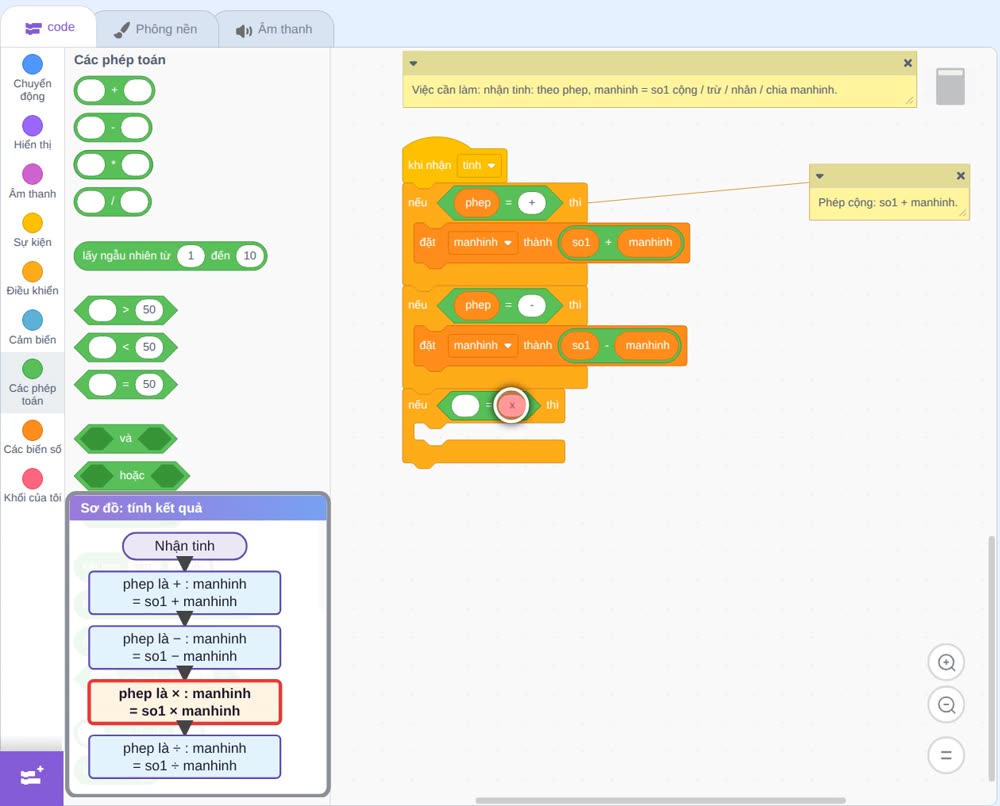Click the random range field showing 10
This screenshot has width=1000, height=806.
[x=249, y=256]
